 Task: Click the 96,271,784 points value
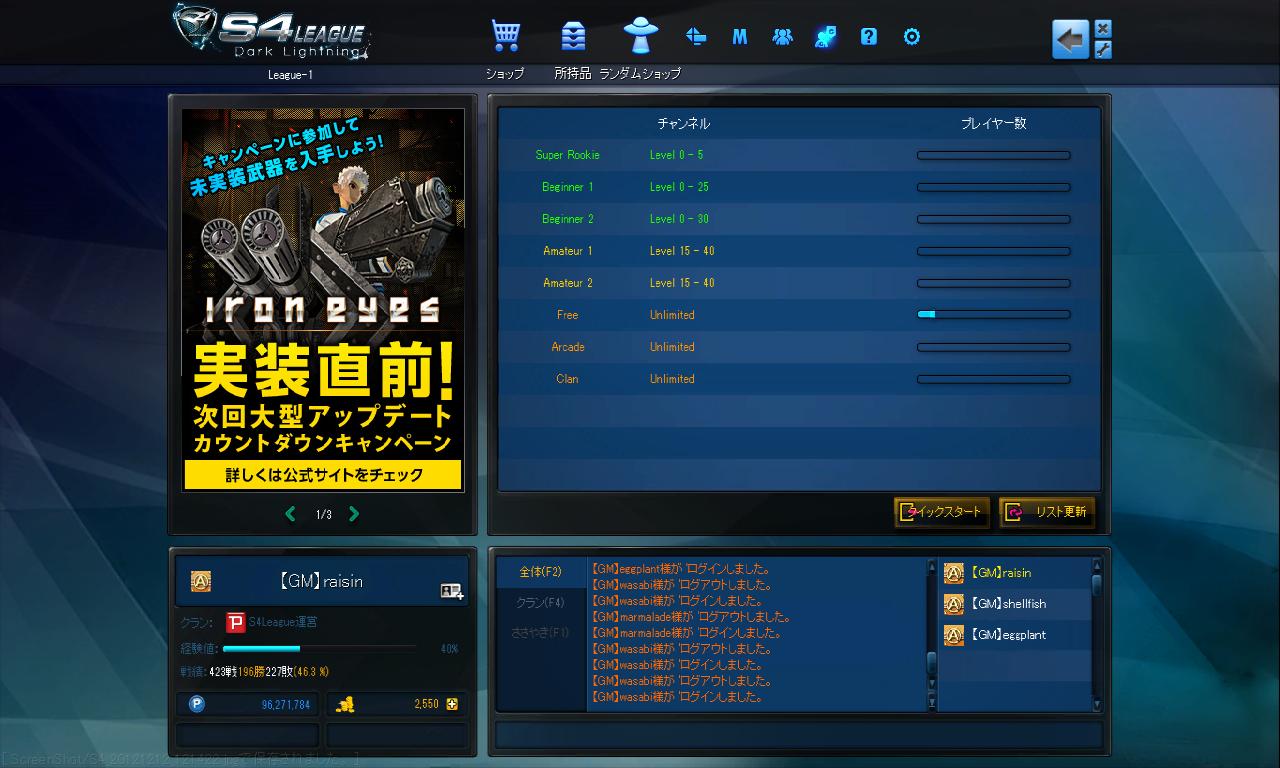(286, 704)
